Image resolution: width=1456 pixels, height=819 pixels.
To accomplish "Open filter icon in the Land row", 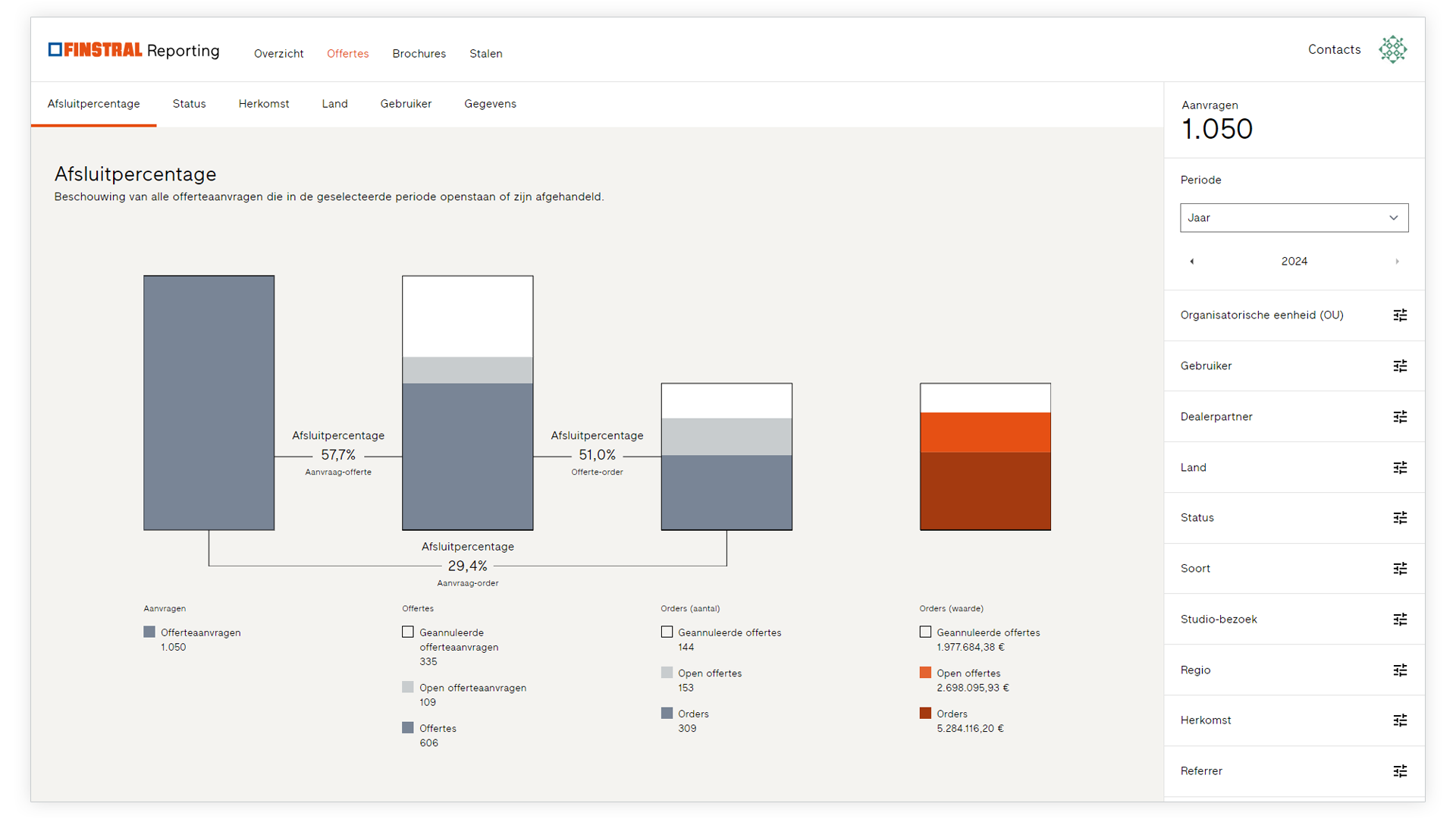I will 1400,468.
